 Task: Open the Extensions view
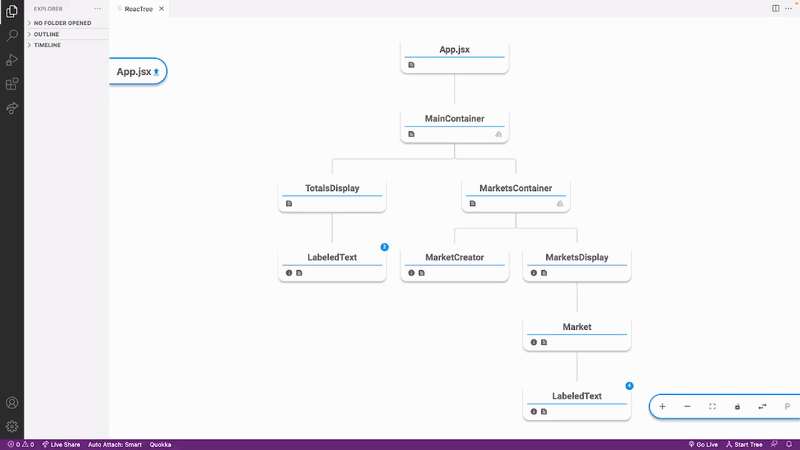(x=12, y=84)
